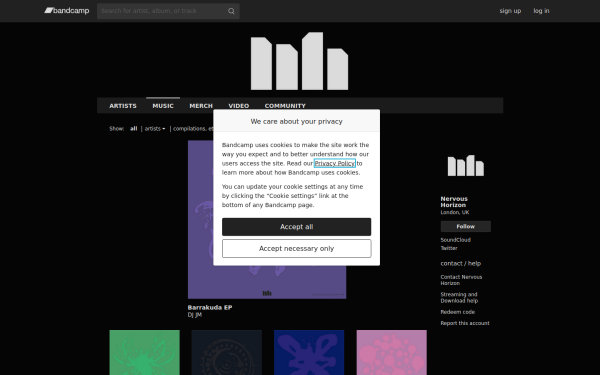Expand the artists filter dropdown
600x375 pixels.
coord(155,129)
